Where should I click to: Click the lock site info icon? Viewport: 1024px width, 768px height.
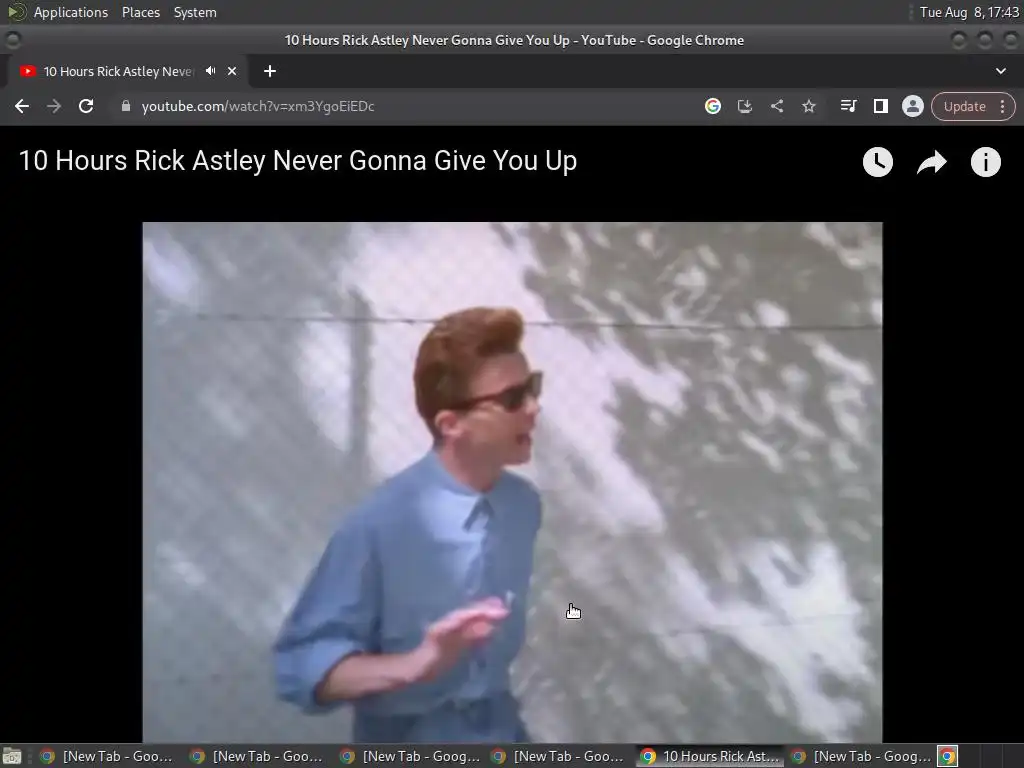126,106
